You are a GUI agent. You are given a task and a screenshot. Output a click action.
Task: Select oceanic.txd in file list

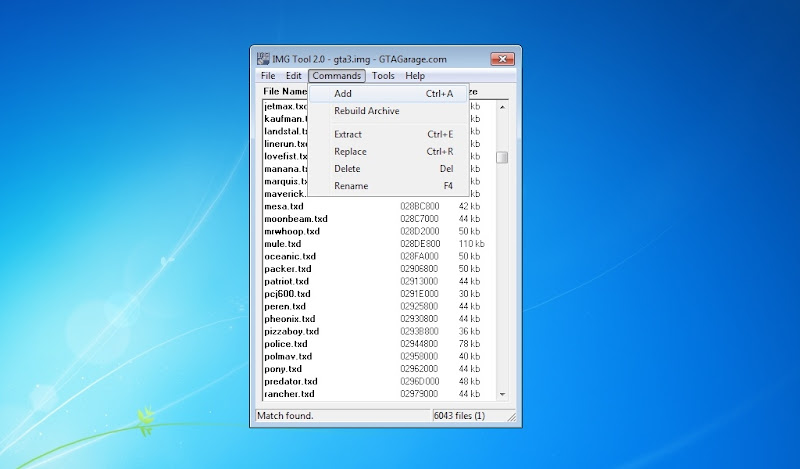[290, 257]
